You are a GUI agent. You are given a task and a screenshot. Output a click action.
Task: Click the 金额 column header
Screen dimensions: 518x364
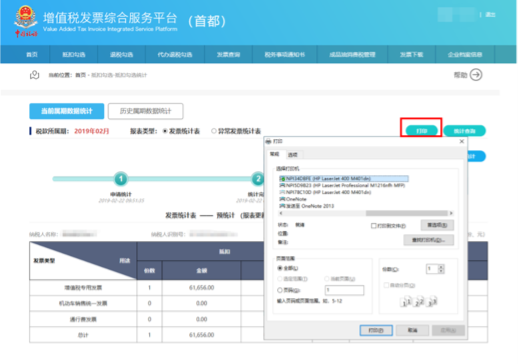pyautogui.click(x=202, y=271)
